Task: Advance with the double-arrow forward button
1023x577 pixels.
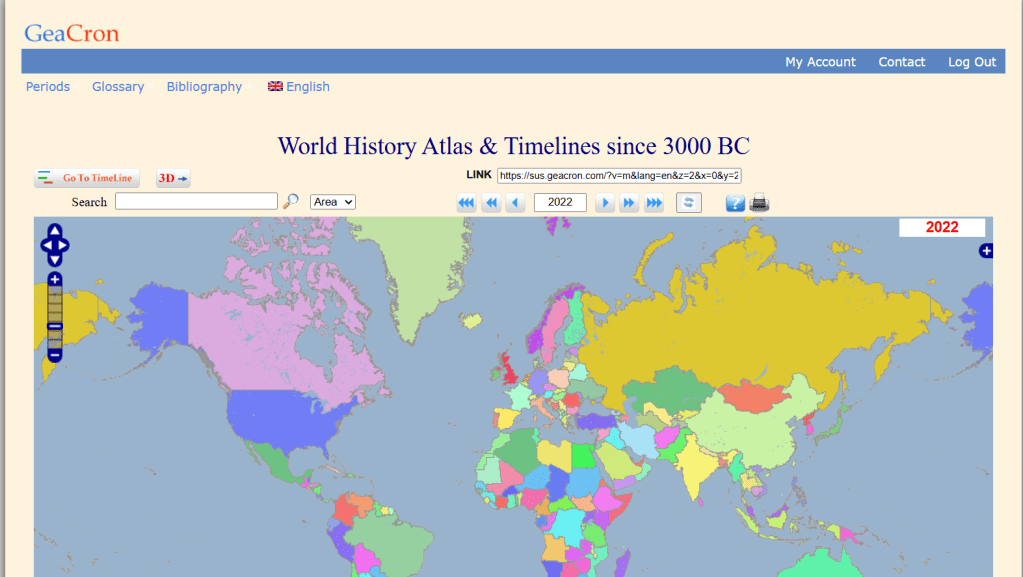Action: coord(629,203)
